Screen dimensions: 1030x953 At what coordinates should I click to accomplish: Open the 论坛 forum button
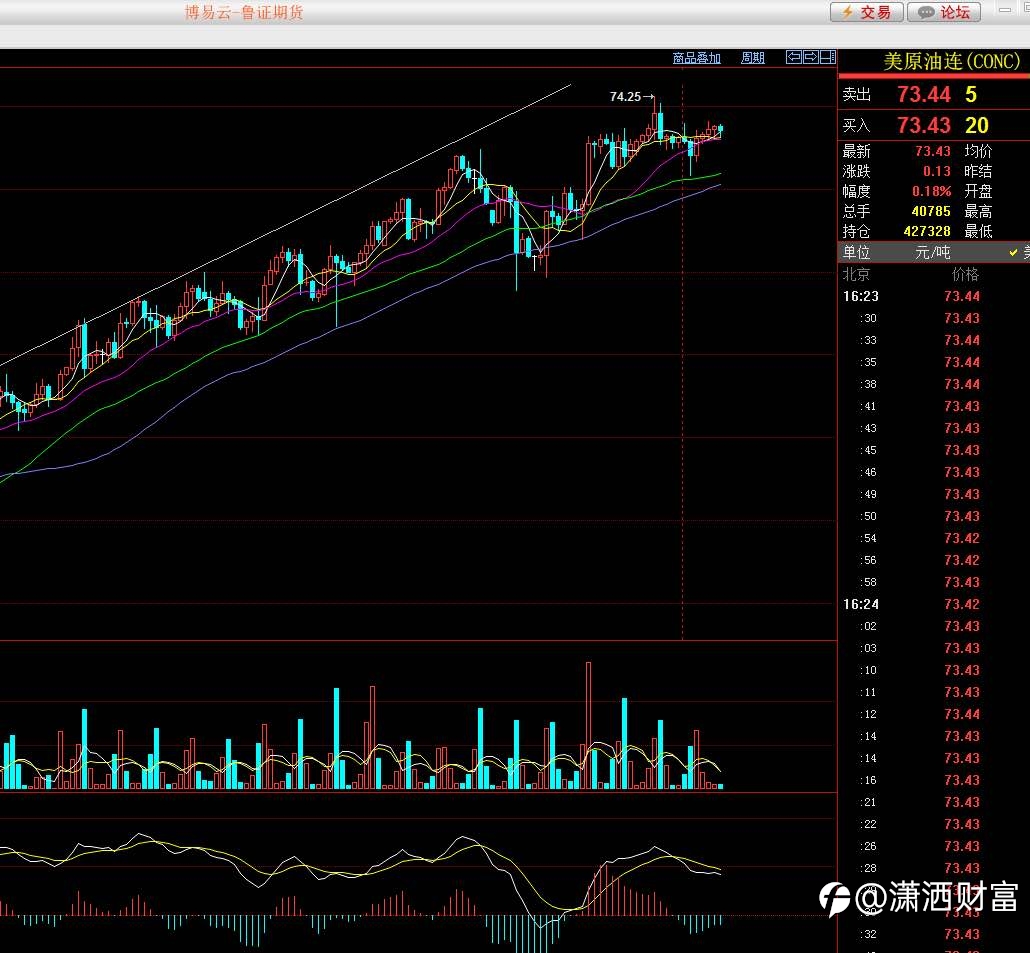[944, 12]
